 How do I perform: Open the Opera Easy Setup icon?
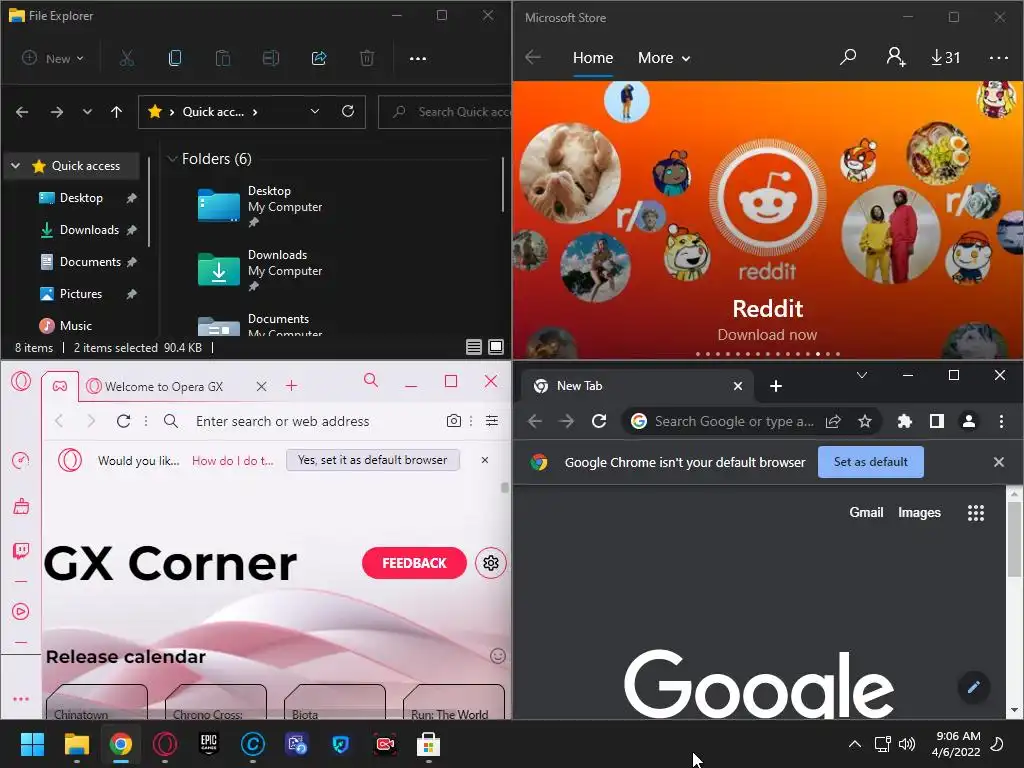[492, 421]
